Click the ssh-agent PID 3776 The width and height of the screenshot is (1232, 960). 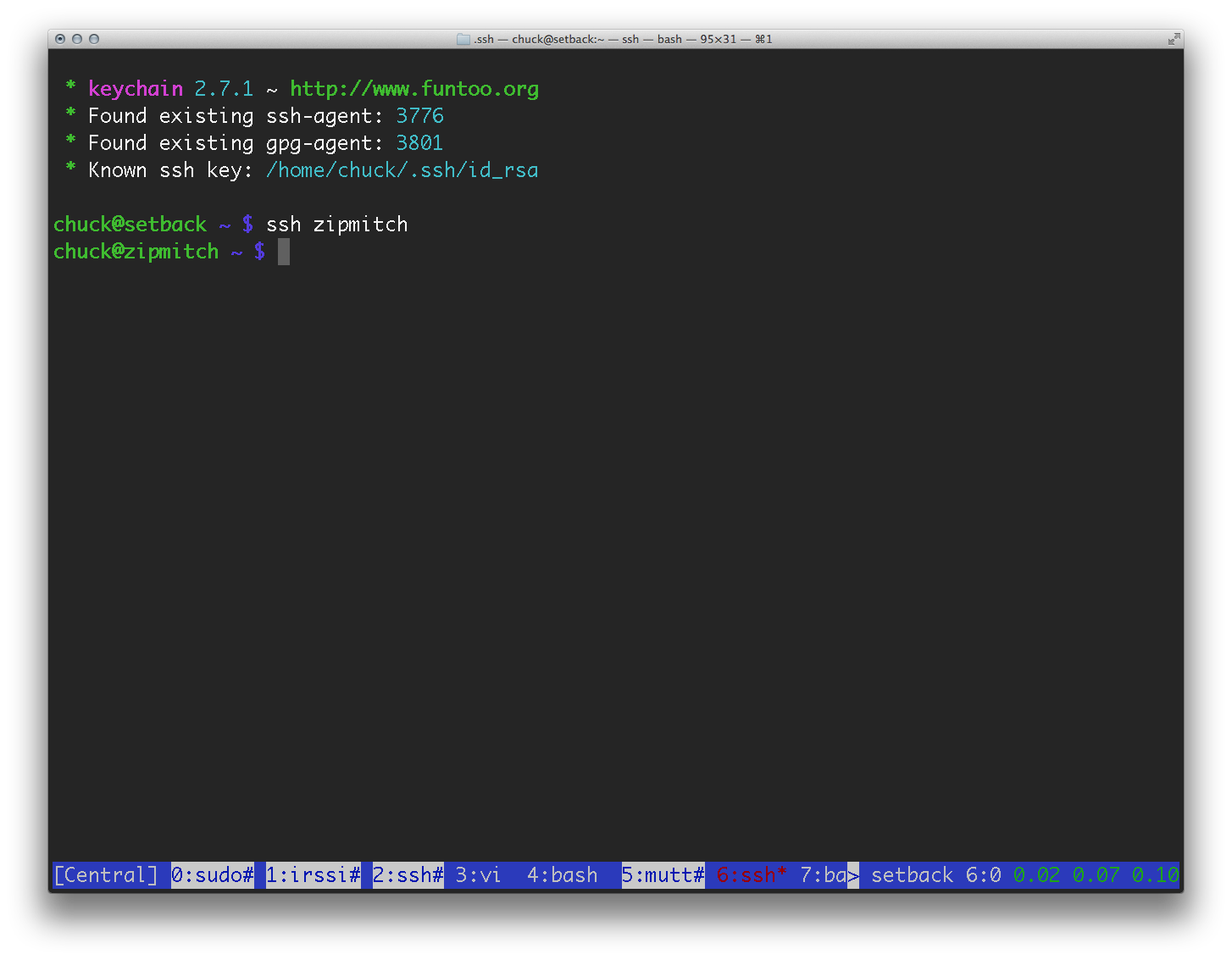[420, 116]
